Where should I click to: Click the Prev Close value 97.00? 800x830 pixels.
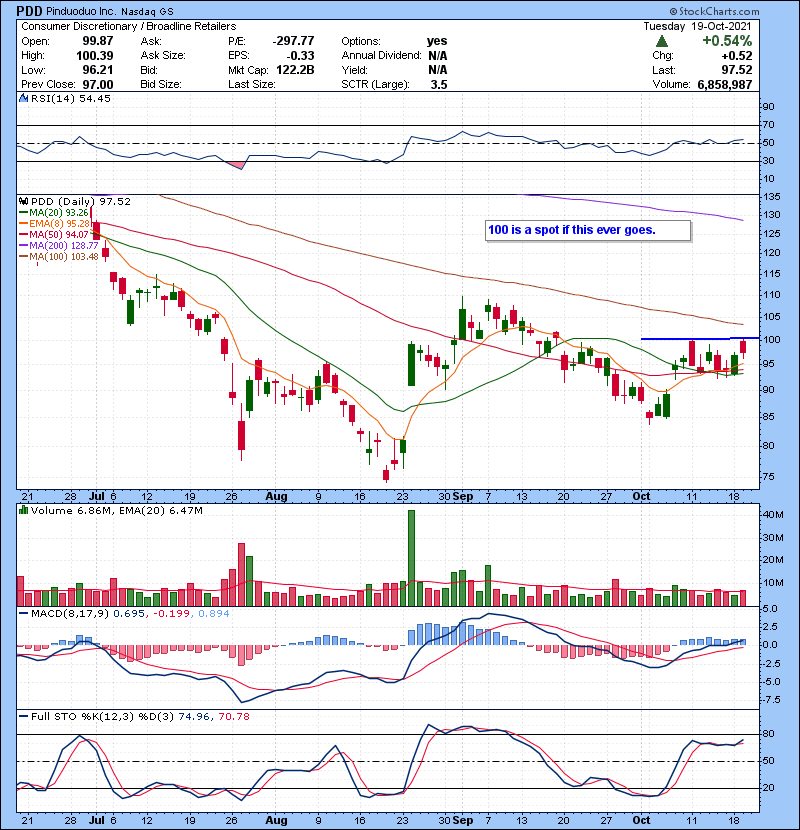(x=97, y=84)
